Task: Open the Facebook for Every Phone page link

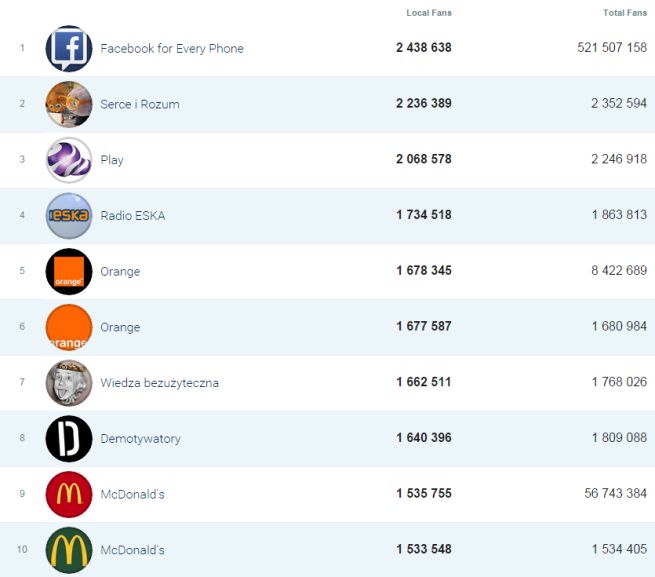Action: tap(172, 49)
